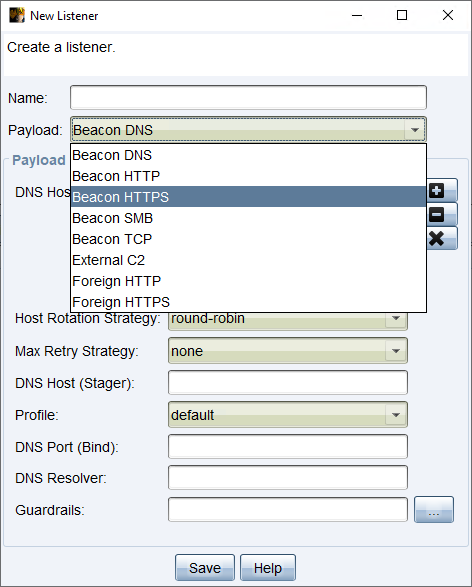Close the New Listener dialog

(x=448, y=15)
